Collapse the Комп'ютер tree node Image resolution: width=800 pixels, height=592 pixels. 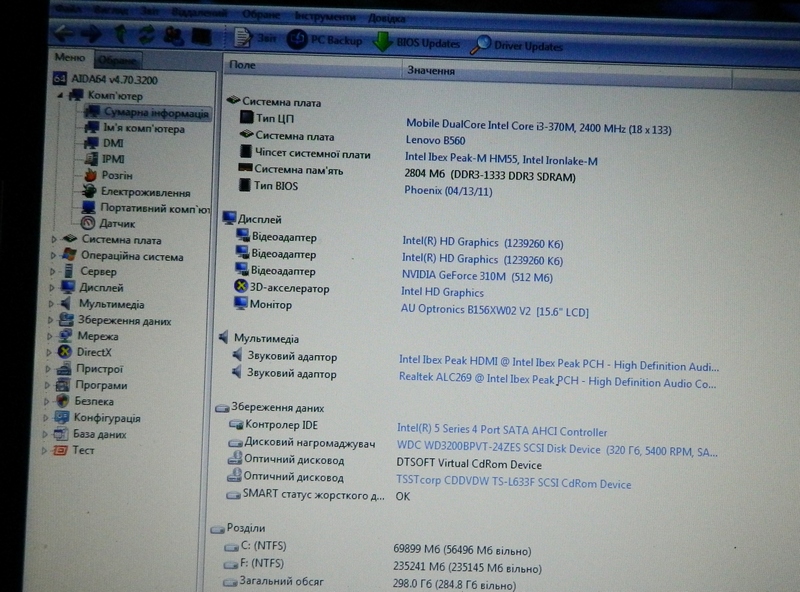(60, 96)
